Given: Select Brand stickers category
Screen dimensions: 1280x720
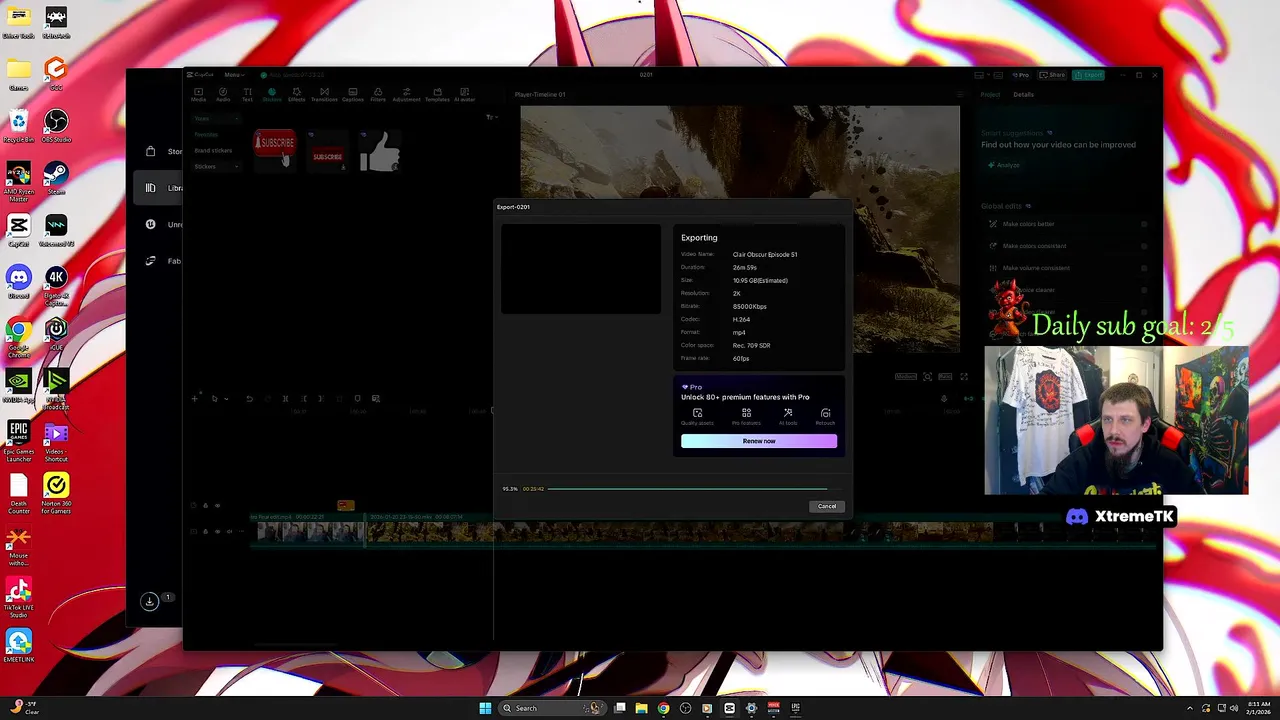Looking at the screenshot, I should point(213,150).
